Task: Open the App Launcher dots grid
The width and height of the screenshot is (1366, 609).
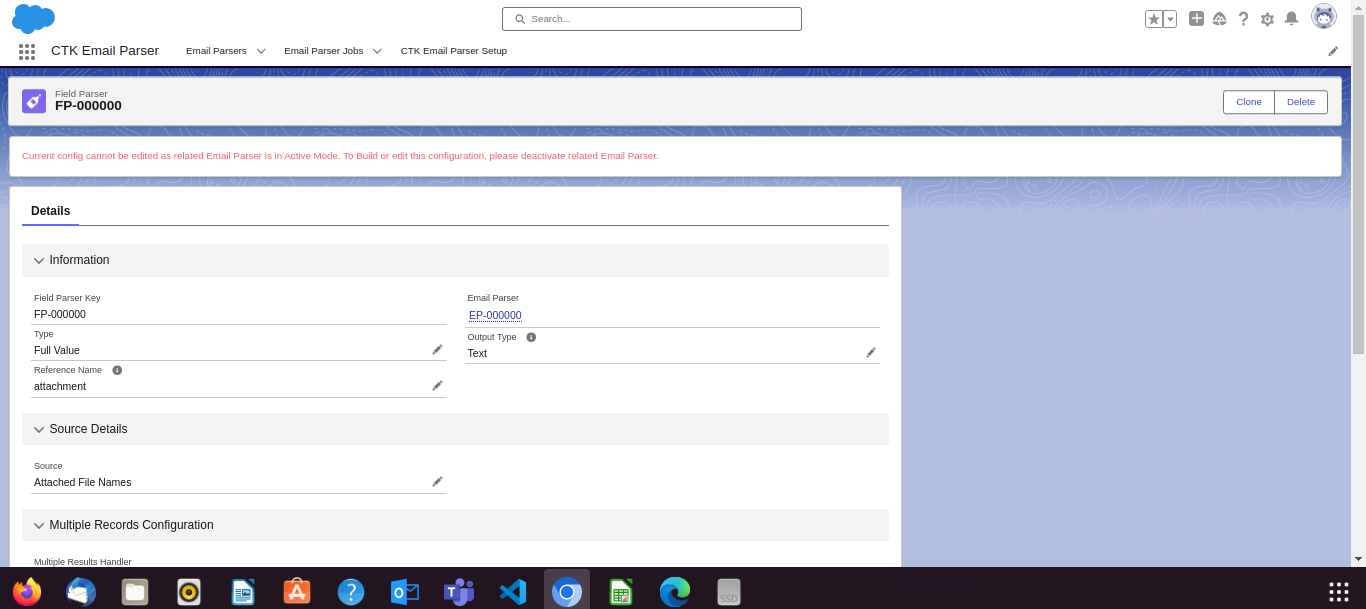Action: pos(27,51)
